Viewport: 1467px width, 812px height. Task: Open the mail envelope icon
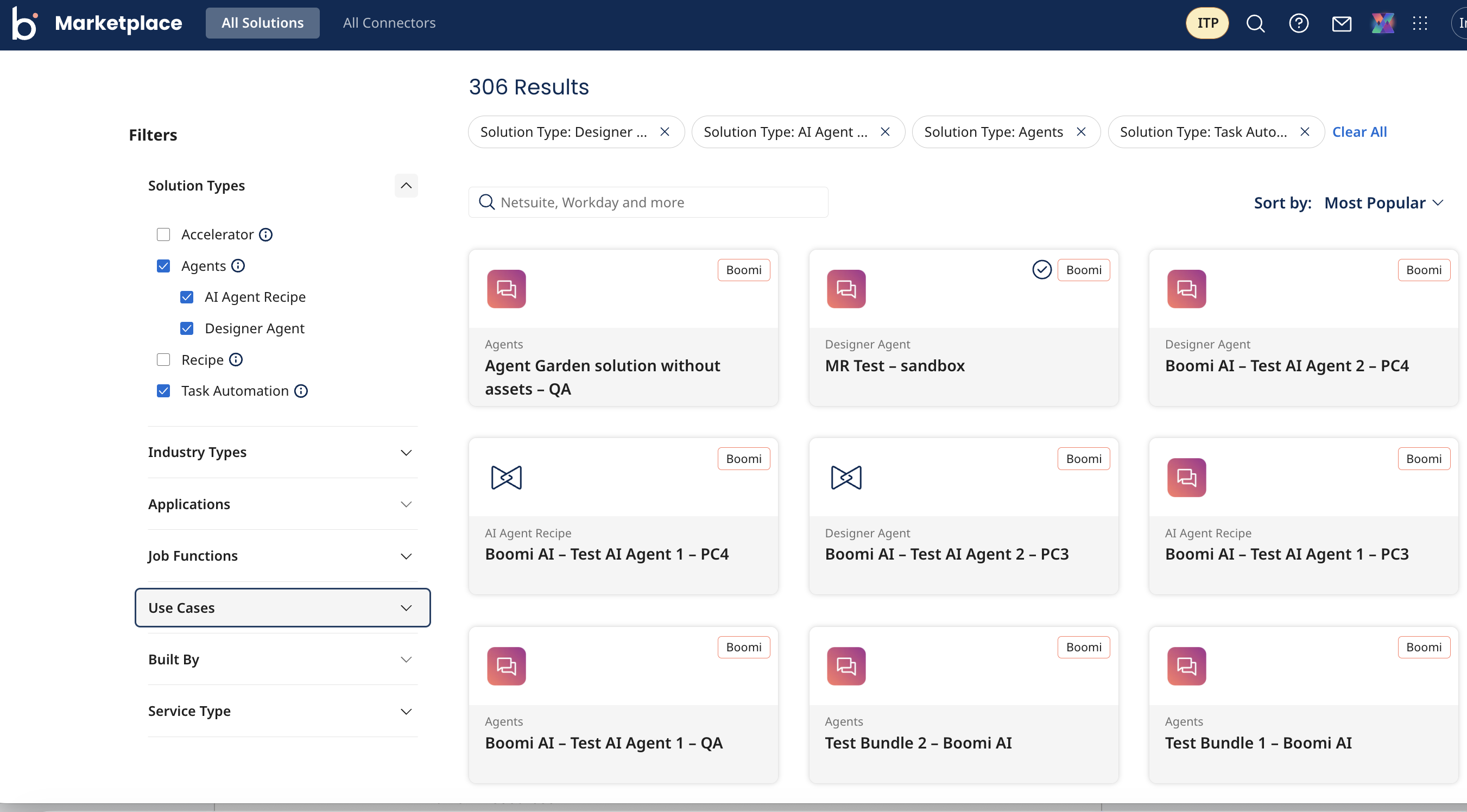pyautogui.click(x=1341, y=23)
